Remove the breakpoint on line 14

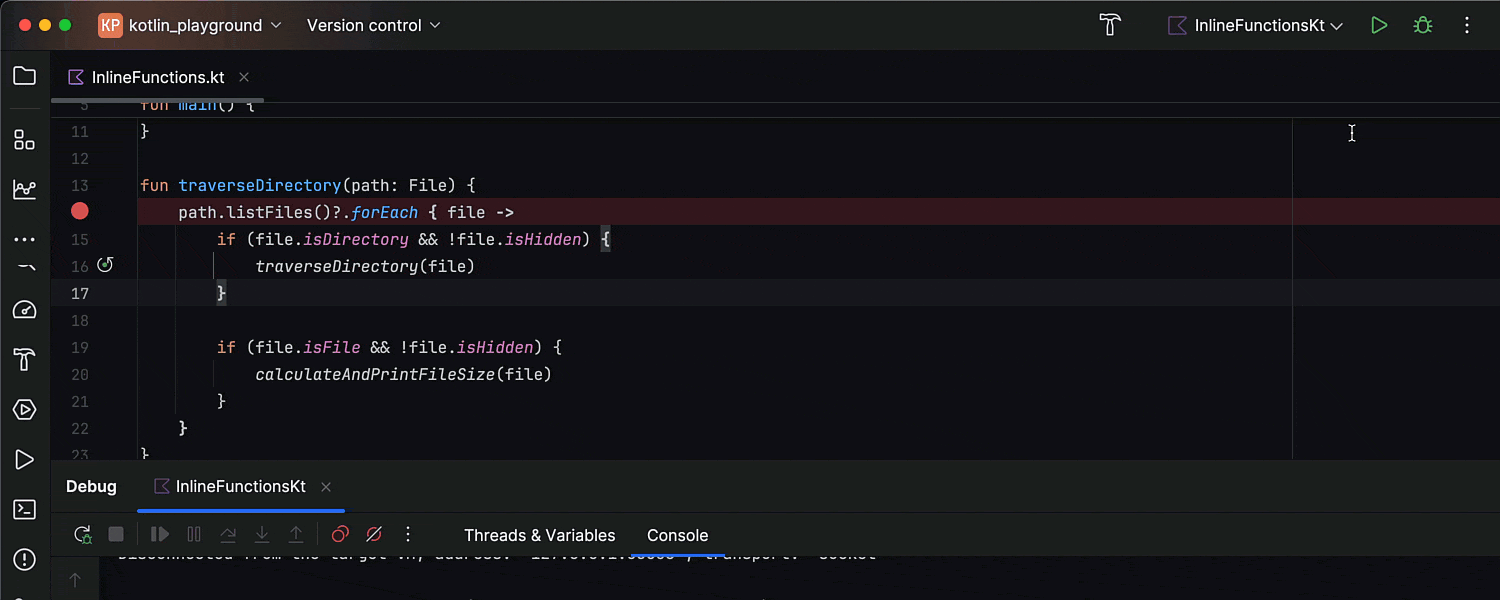coord(79,211)
